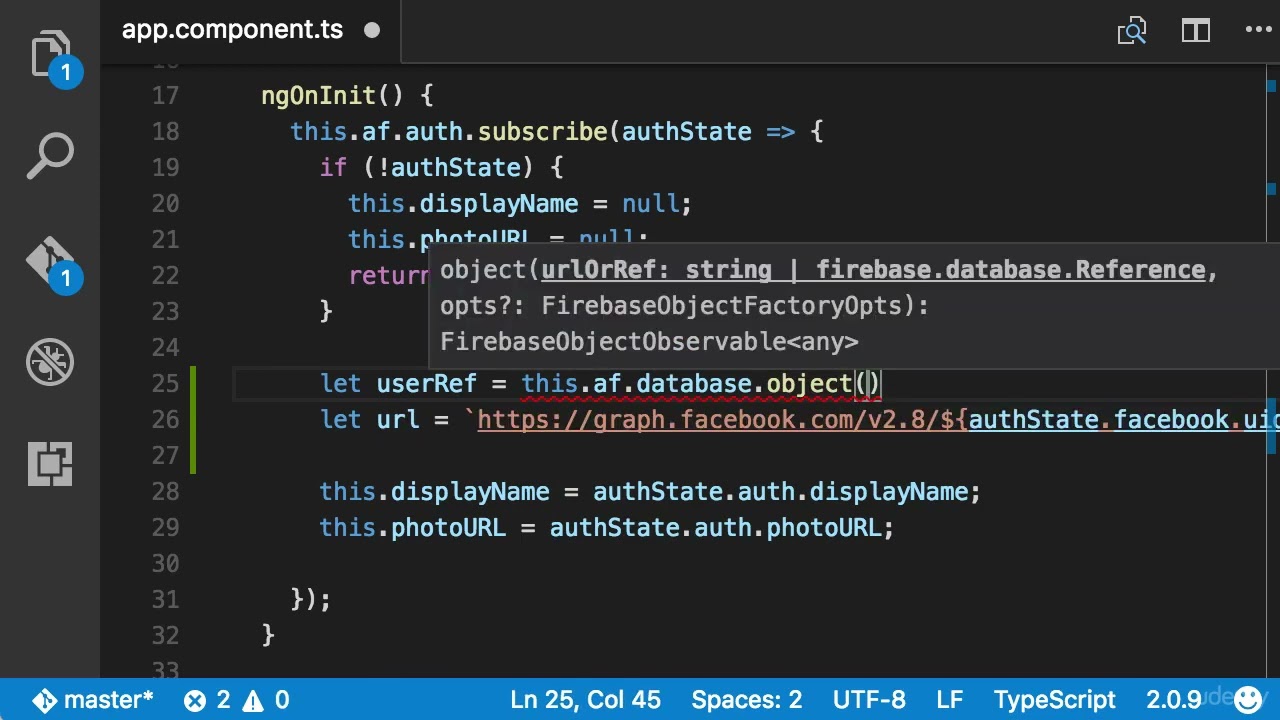Close unsaved app.component.ts via dot indicator
This screenshot has width=1280, height=720.
coord(372,30)
